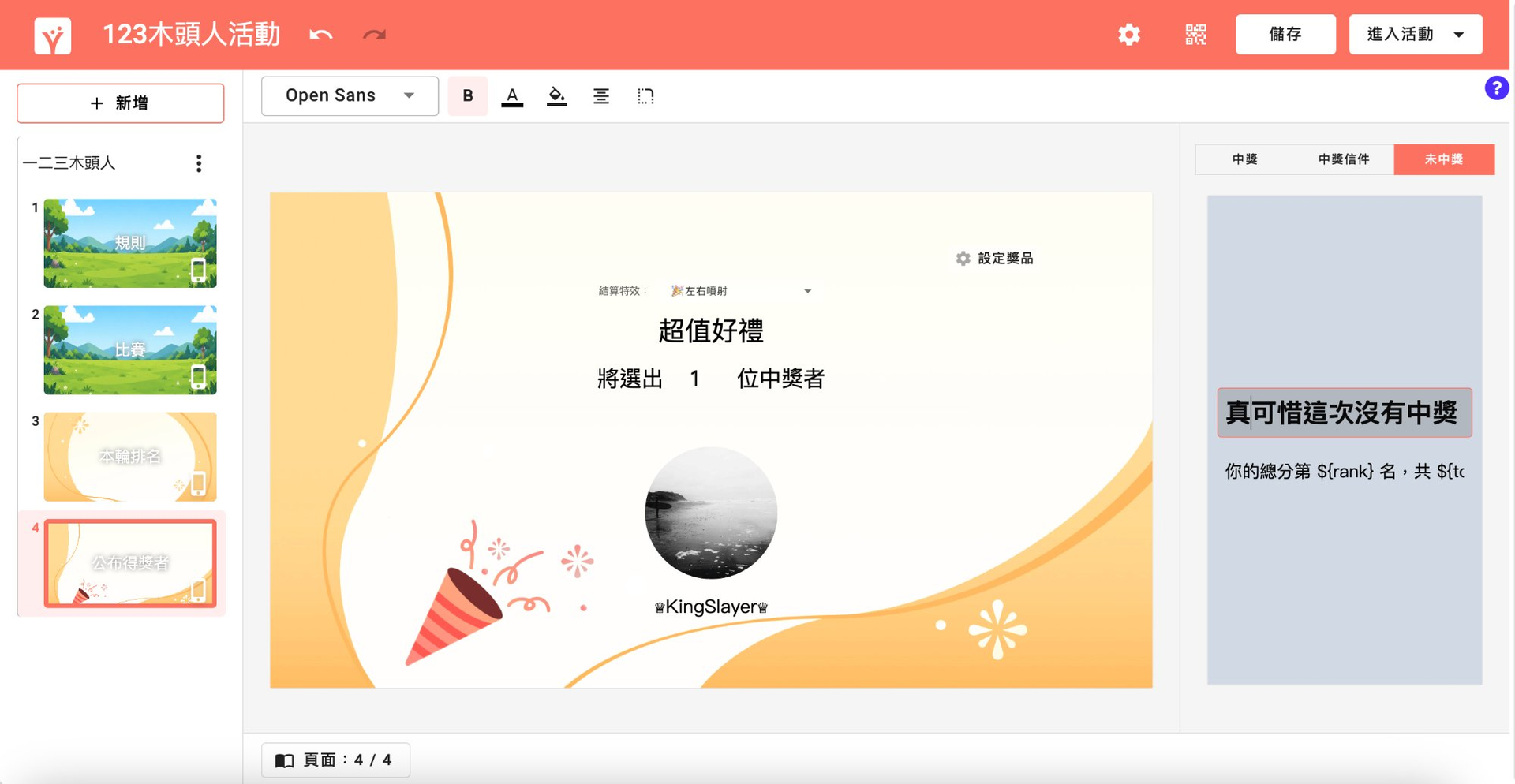Select slide 4 公布得獎者 thumbnail
The width and height of the screenshot is (1515, 784).
point(130,563)
